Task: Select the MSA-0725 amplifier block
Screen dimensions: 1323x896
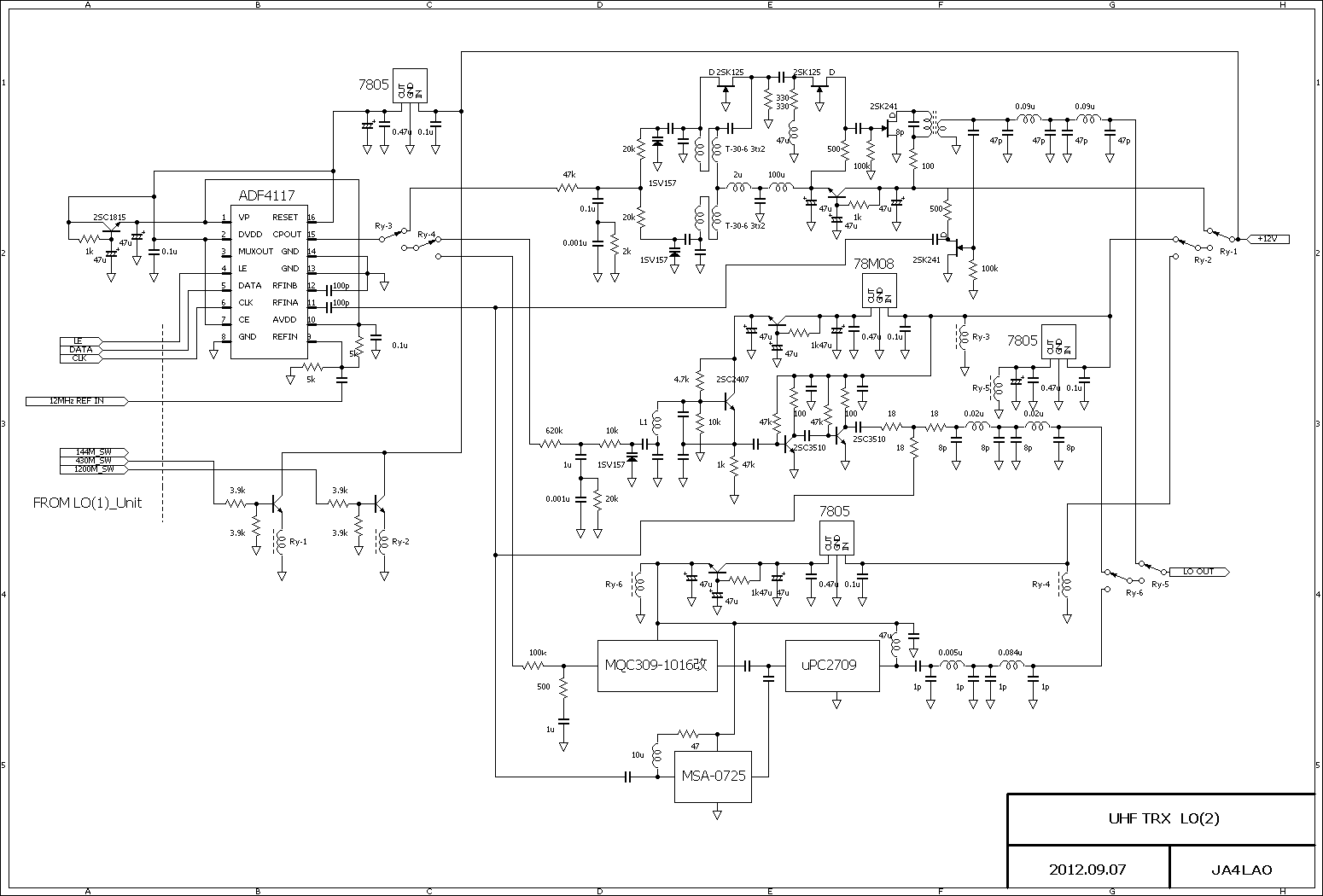Action: tap(713, 776)
